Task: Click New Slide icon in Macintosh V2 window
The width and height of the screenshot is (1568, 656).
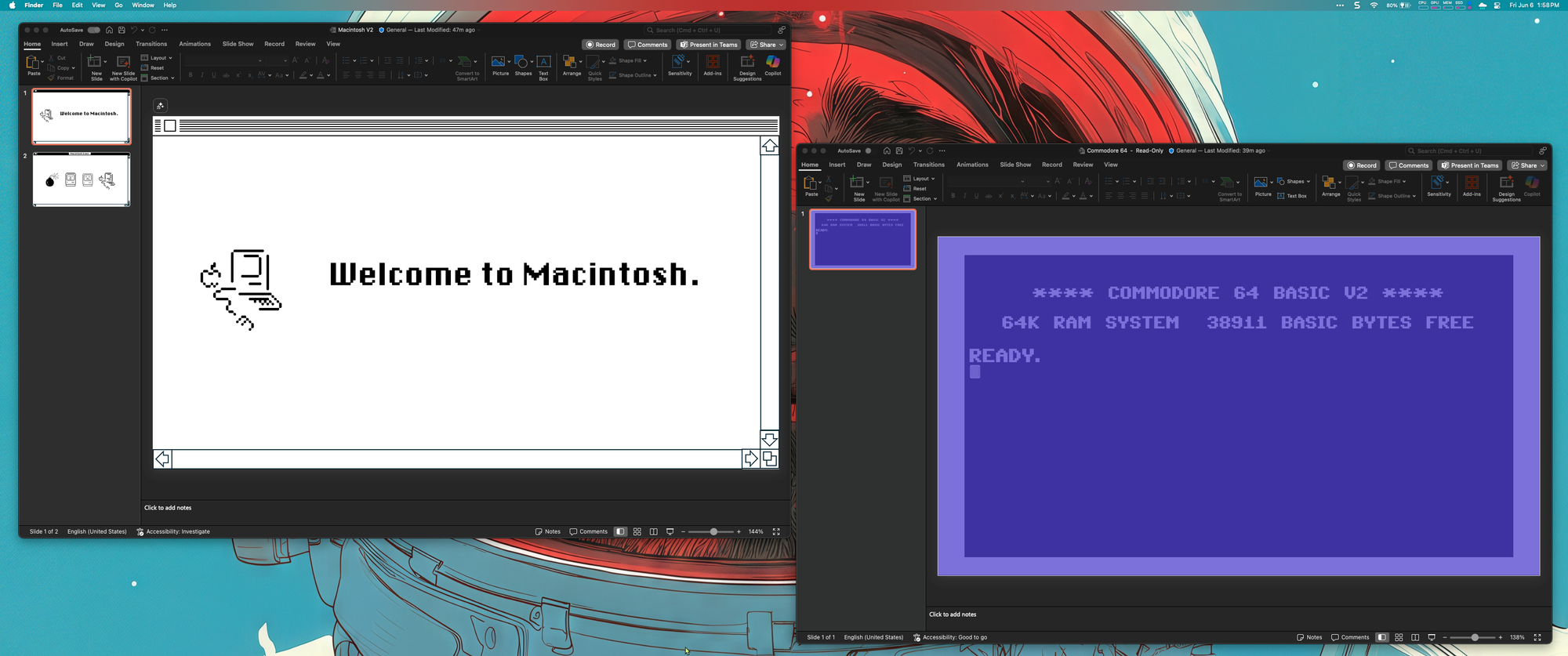Action: coord(93,61)
